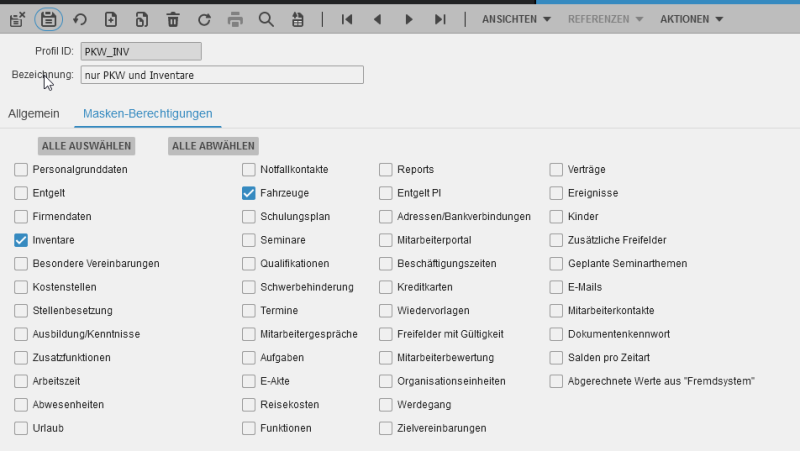Viewport: 800px width, 451px height.
Task: Enable the Salden pro Zeitart checkbox
Action: pos(556,358)
